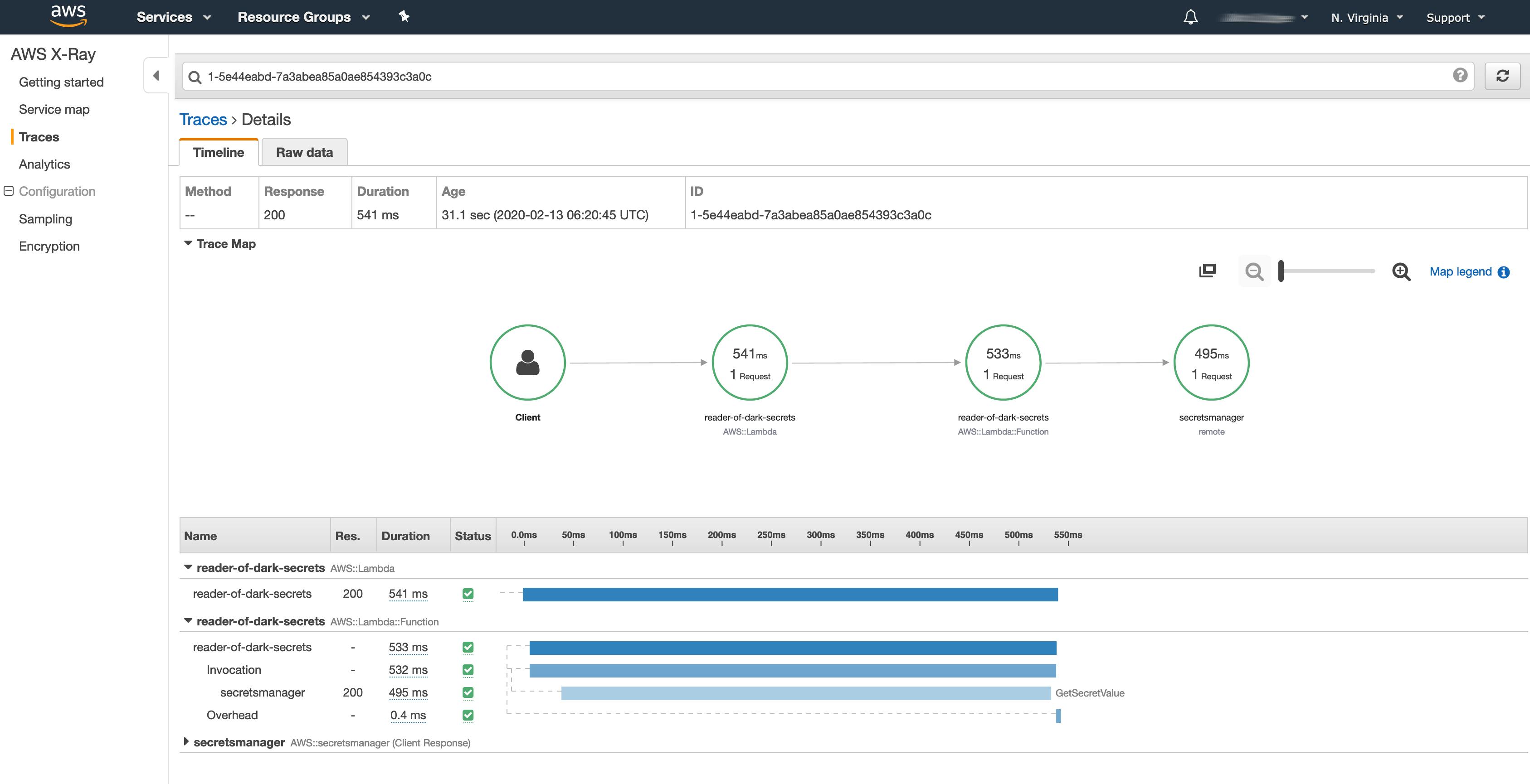Click the 541 ms duration link
The image size is (1530, 784).
pyautogui.click(x=408, y=594)
